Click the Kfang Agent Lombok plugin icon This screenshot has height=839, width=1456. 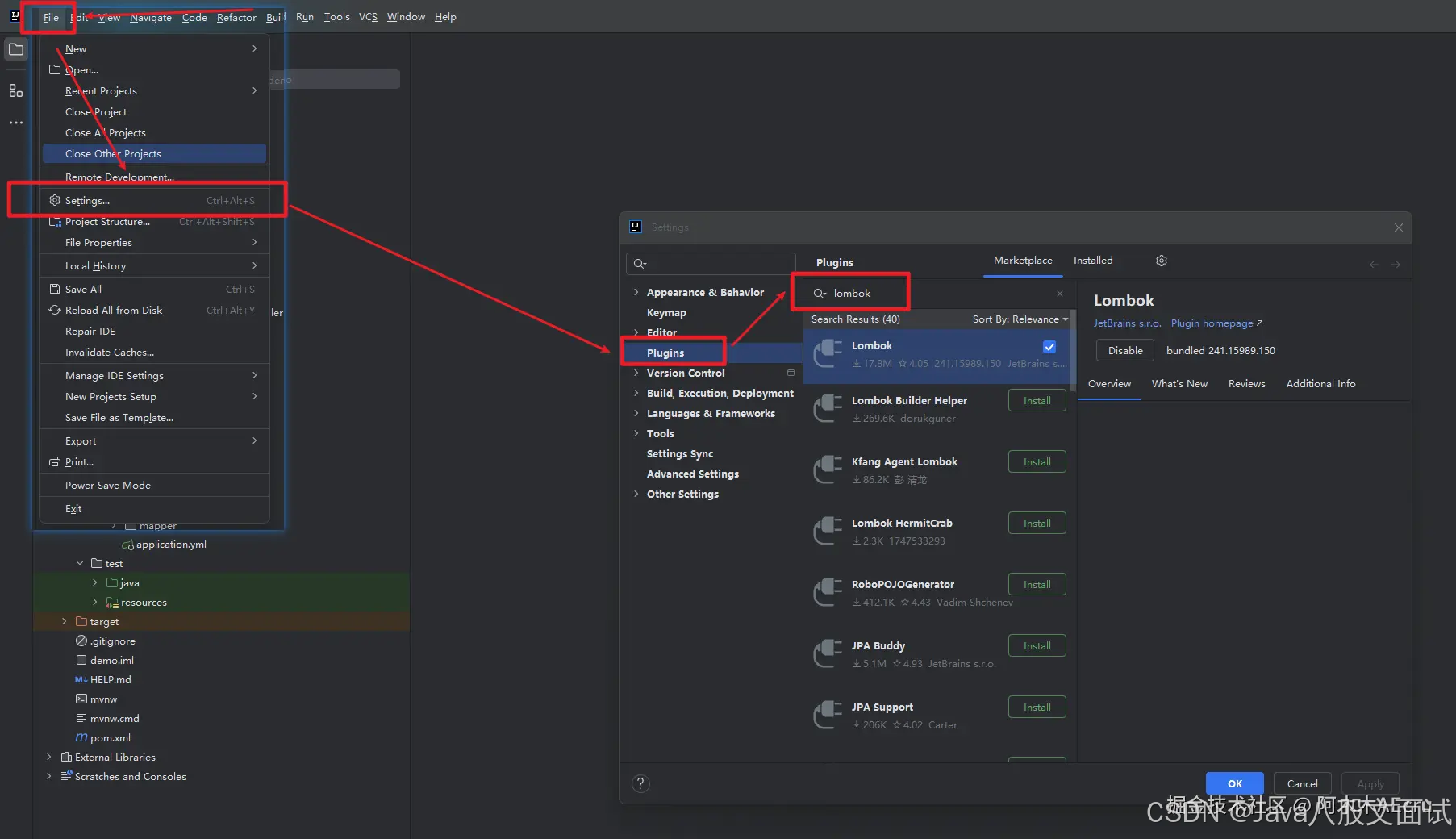point(828,470)
